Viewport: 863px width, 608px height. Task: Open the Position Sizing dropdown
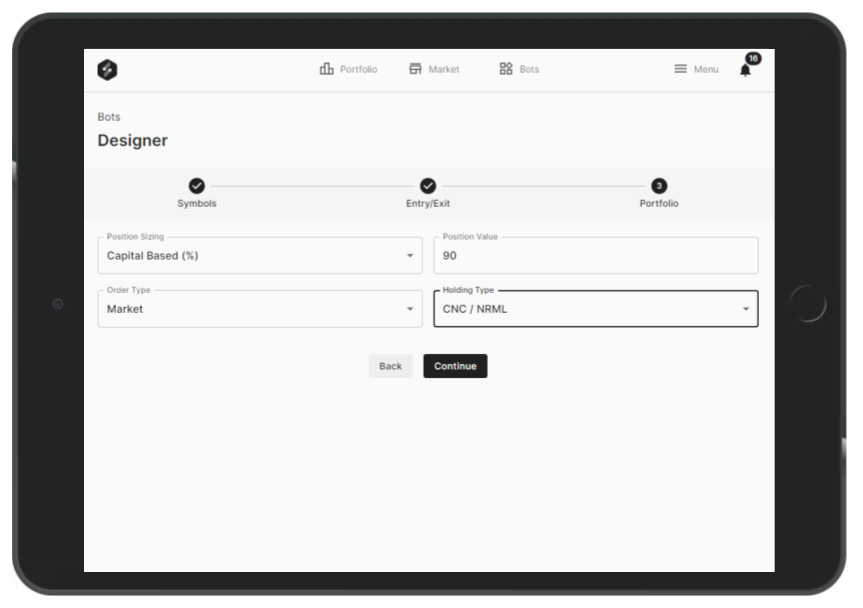(260, 255)
